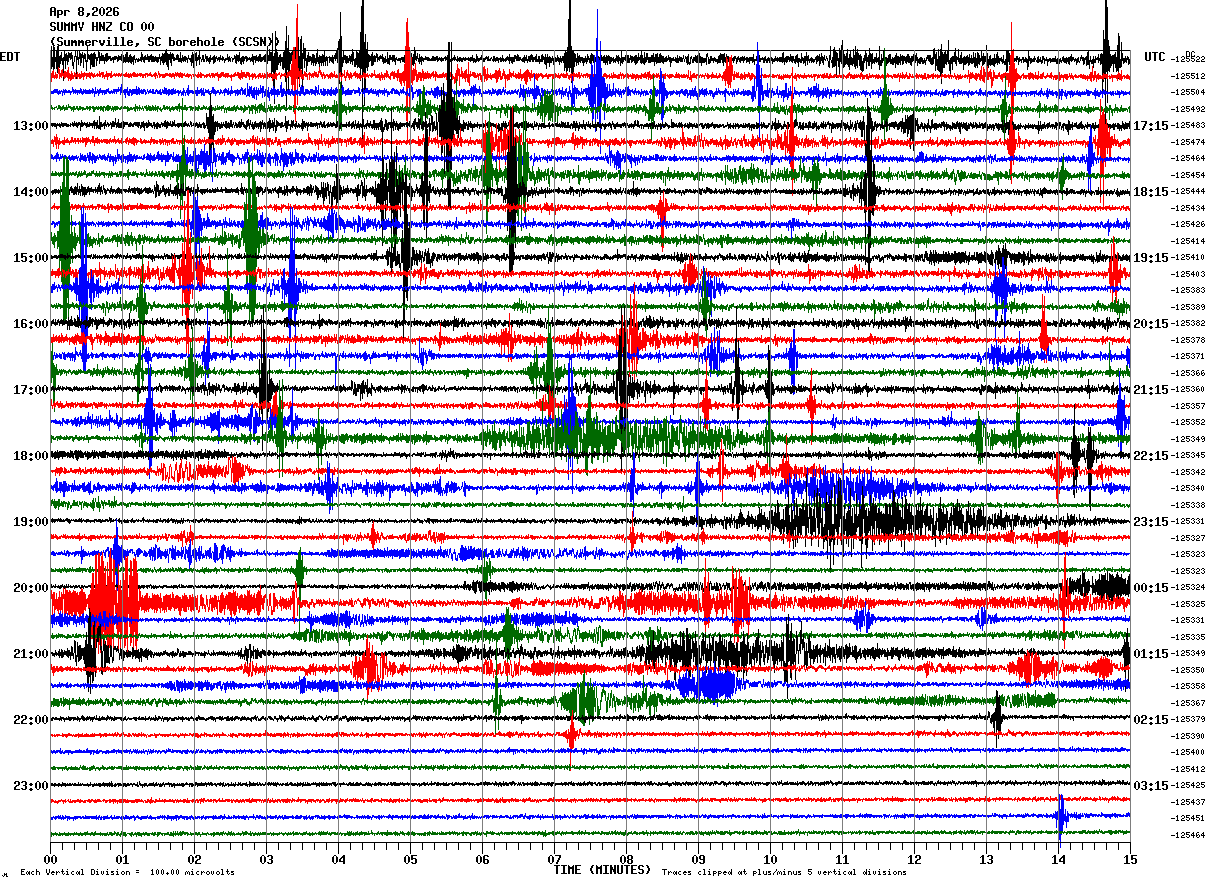The height and width of the screenshot is (886, 1210).
Task: Click the '14' minute tick label
Action: [1058, 860]
